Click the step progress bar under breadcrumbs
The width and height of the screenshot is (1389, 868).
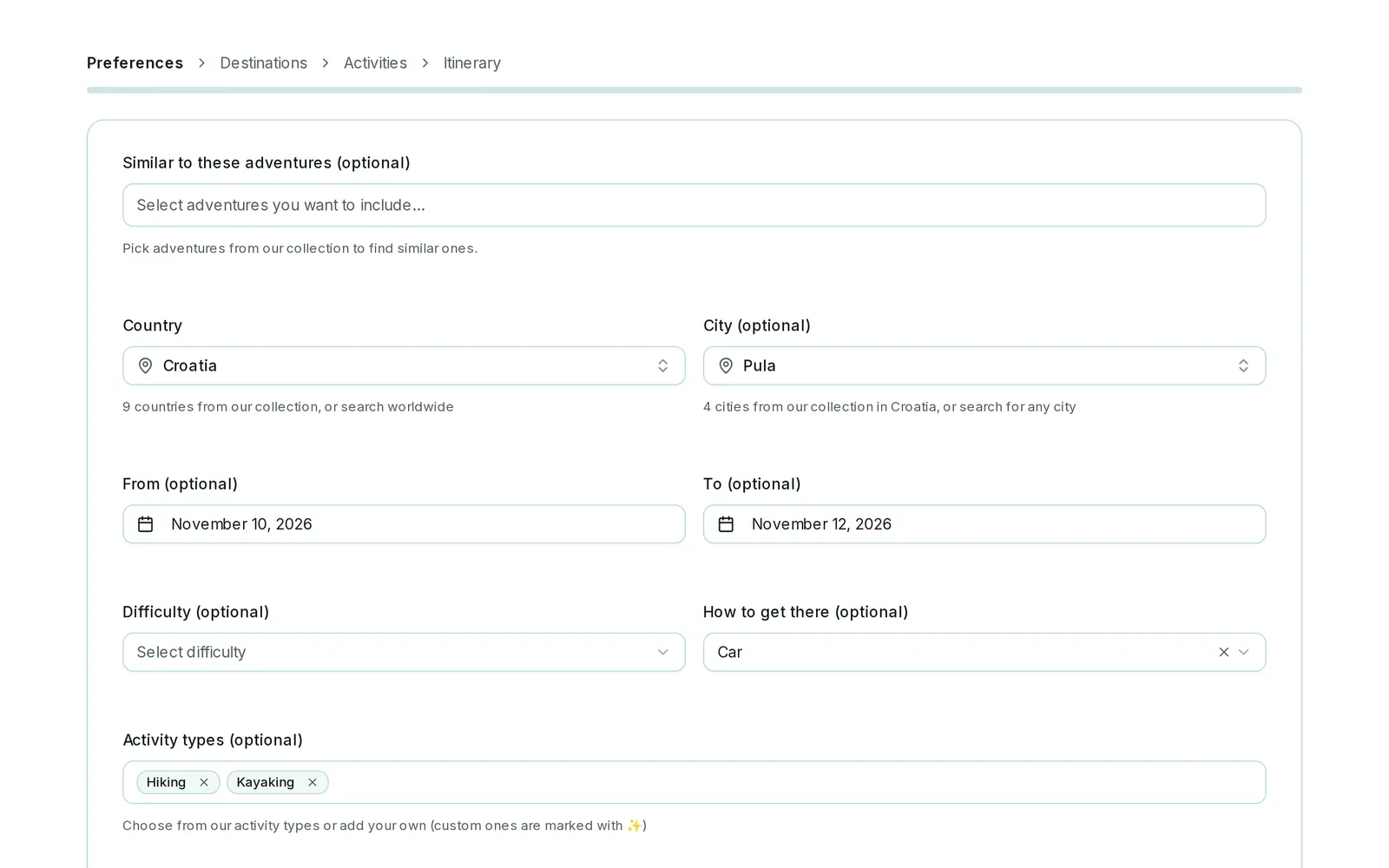[x=694, y=90]
